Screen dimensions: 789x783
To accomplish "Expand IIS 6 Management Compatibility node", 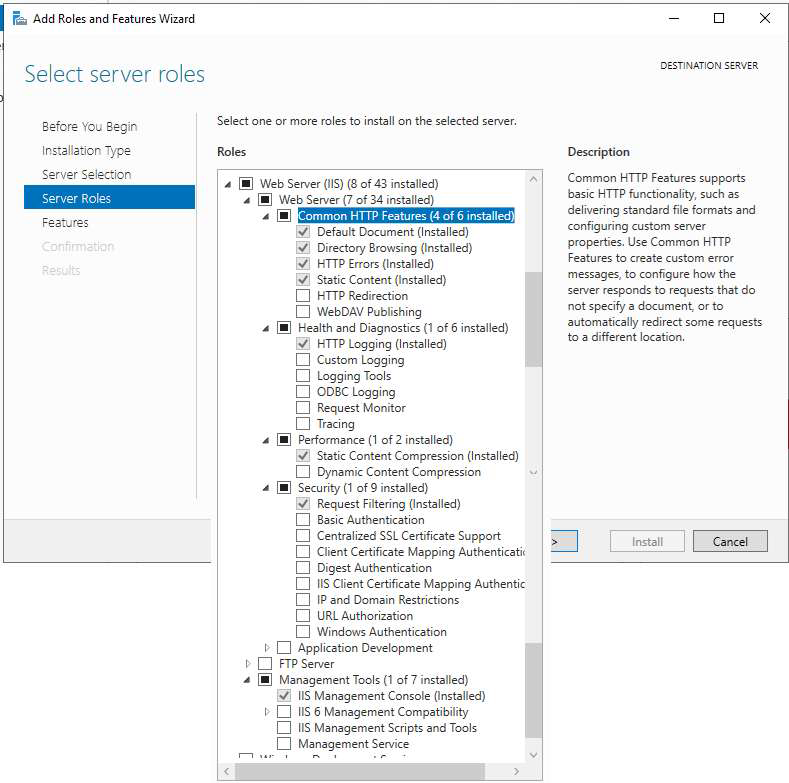I will (267, 712).
